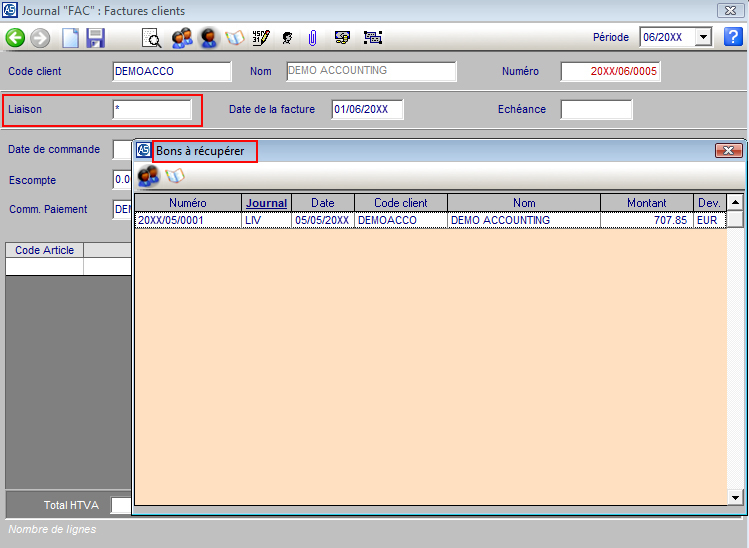Click the selection frame layout icon
Image resolution: width=749 pixels, height=548 pixels.
coord(373,38)
